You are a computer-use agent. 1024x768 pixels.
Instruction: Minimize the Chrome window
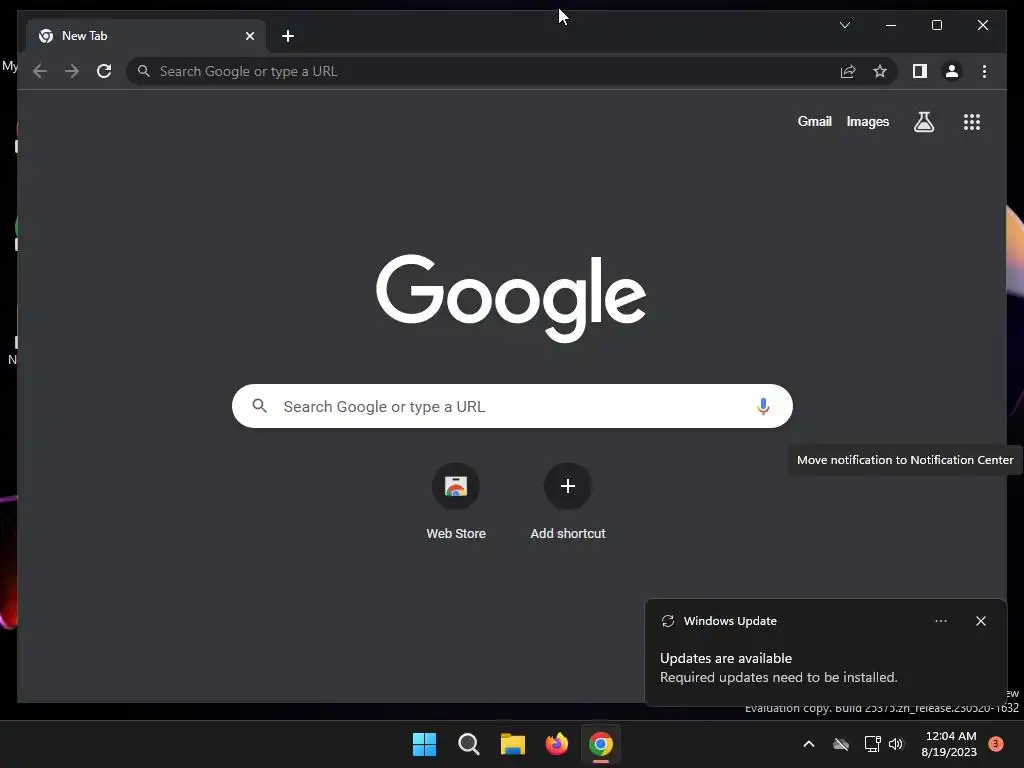tap(891, 25)
